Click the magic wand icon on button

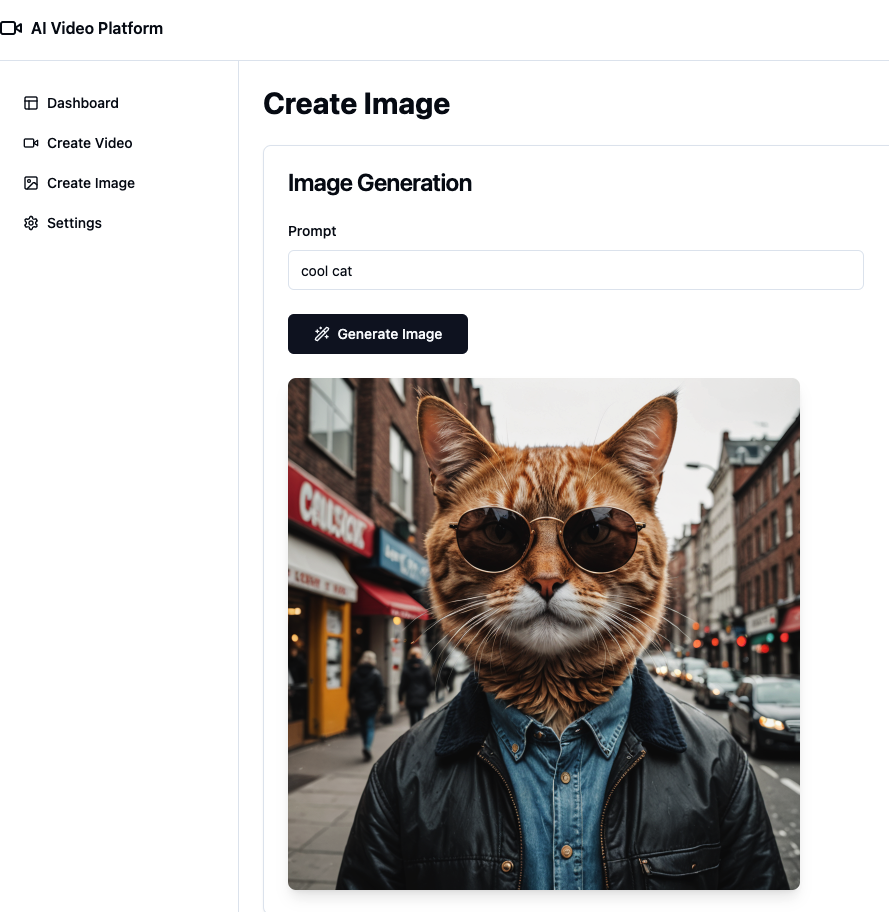click(x=321, y=334)
